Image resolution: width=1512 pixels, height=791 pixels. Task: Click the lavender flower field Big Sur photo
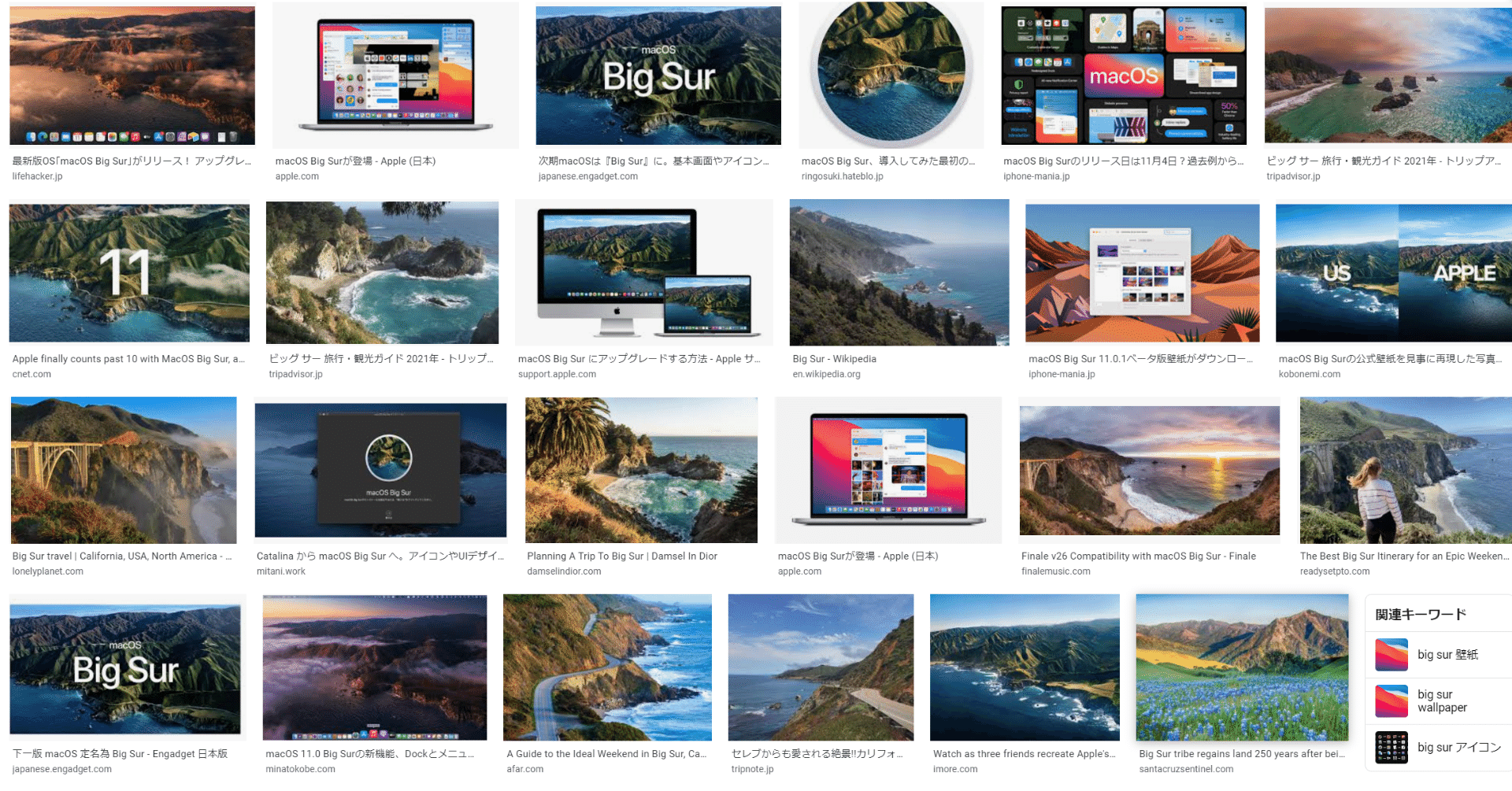tap(1242, 667)
